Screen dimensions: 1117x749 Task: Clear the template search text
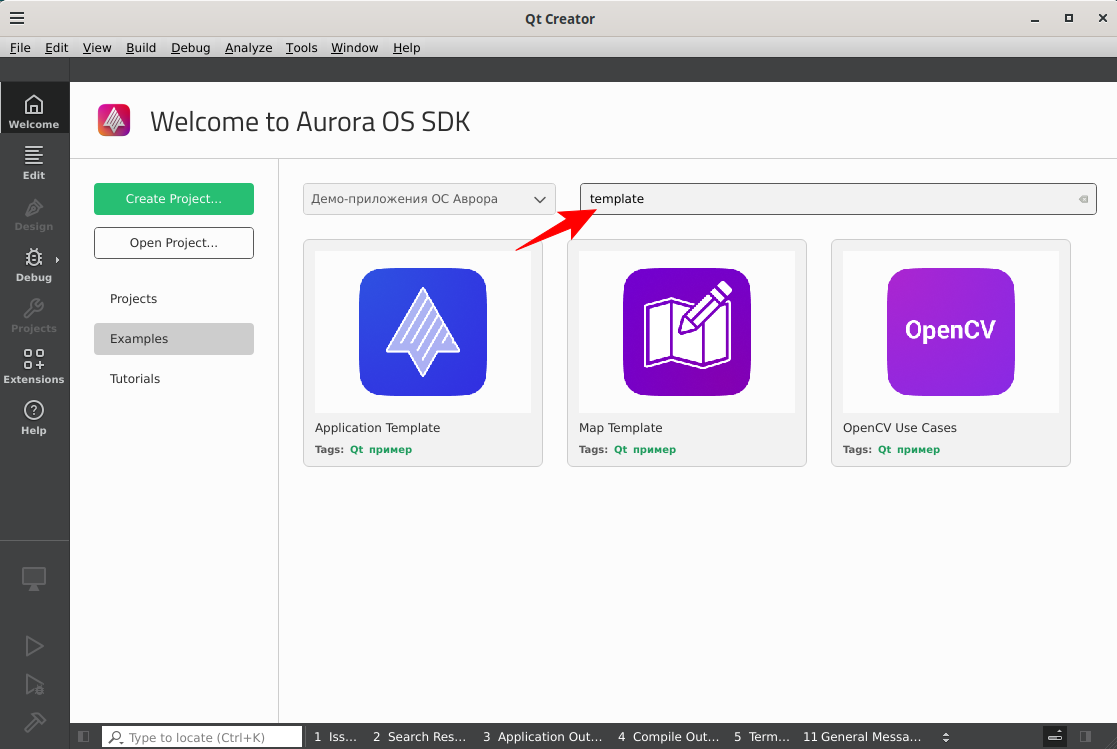click(1084, 199)
